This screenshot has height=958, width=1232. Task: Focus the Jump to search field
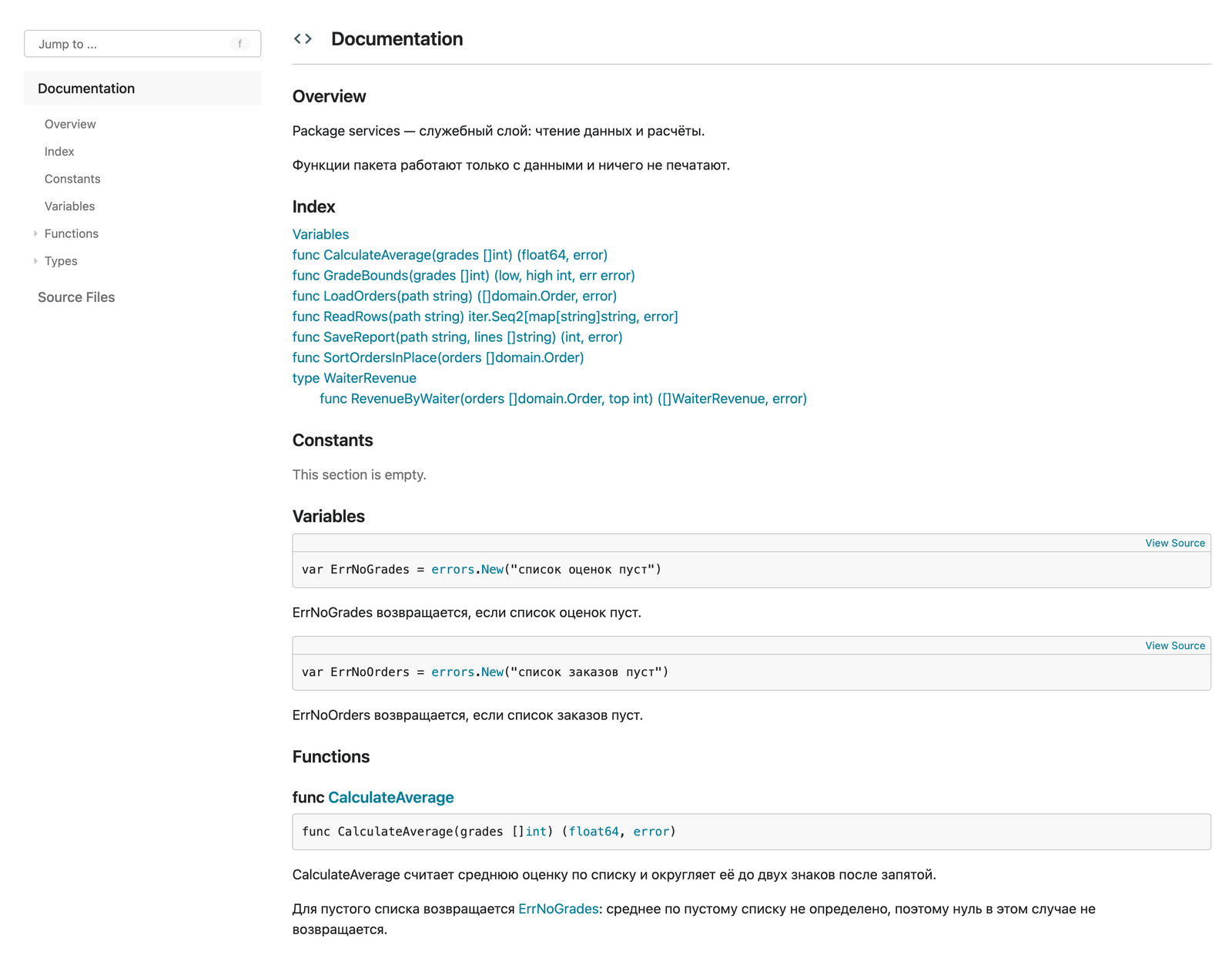(x=142, y=44)
